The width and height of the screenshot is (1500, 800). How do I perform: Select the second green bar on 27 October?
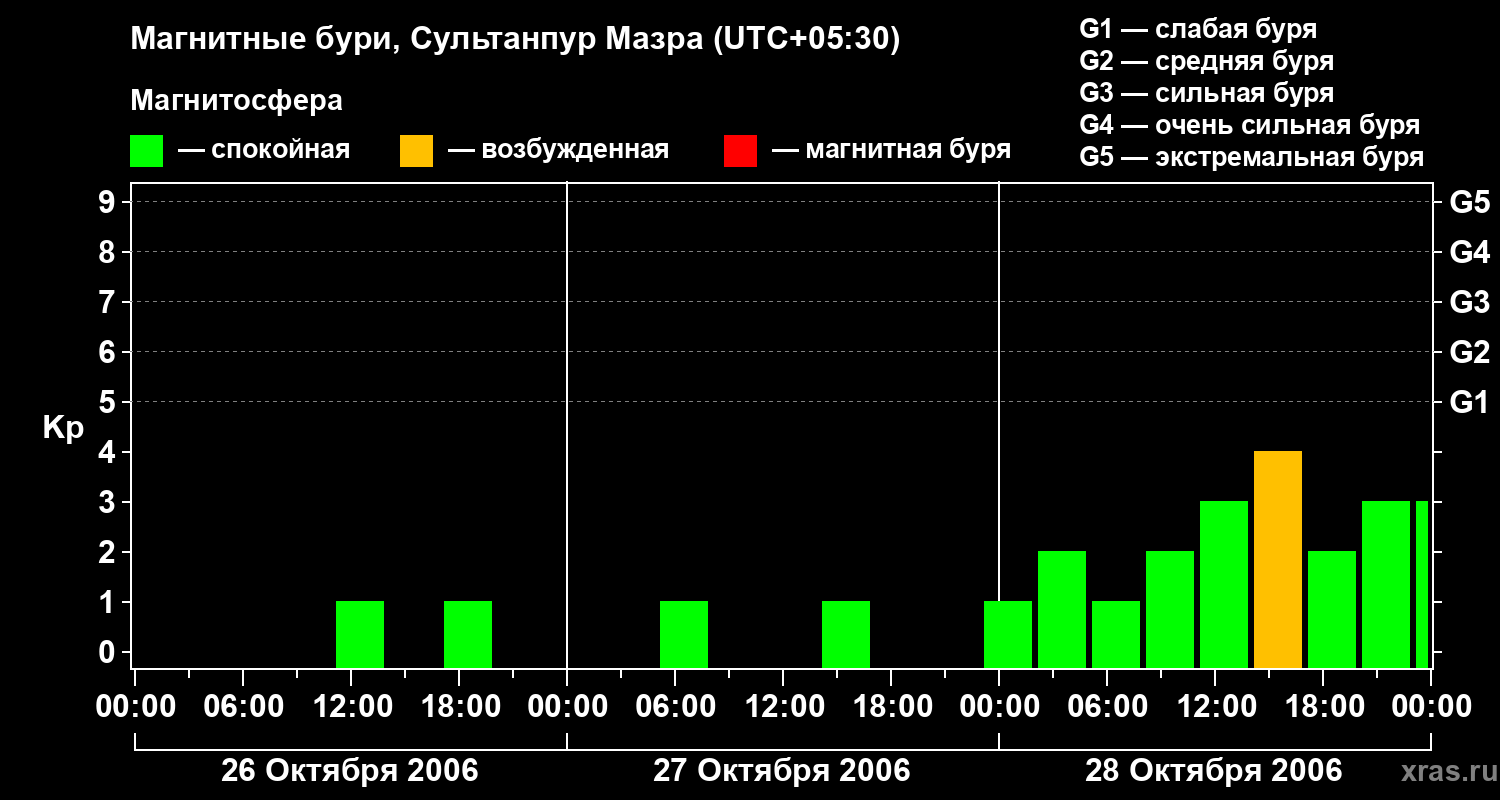point(846,634)
